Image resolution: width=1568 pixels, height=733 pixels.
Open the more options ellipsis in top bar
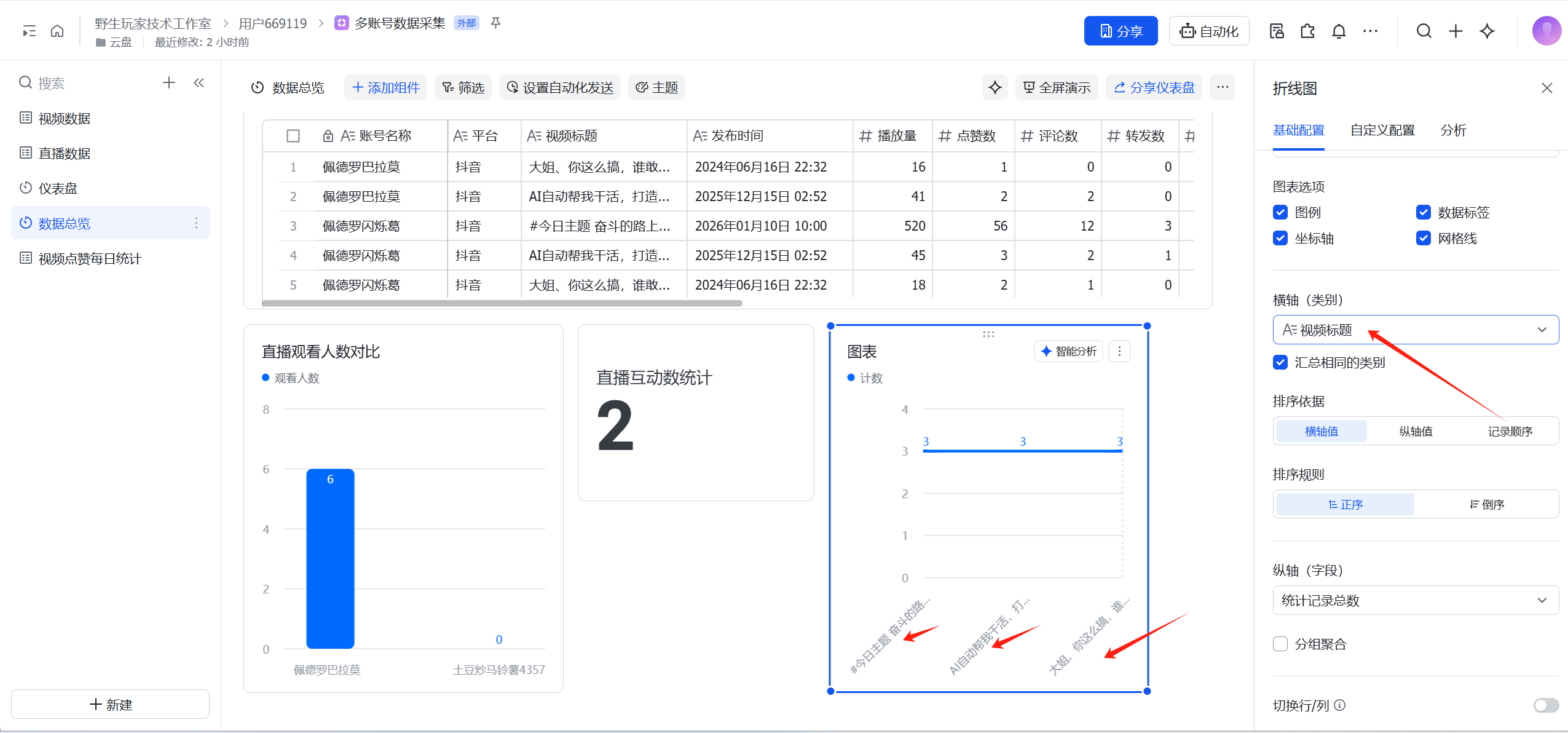(x=1370, y=31)
